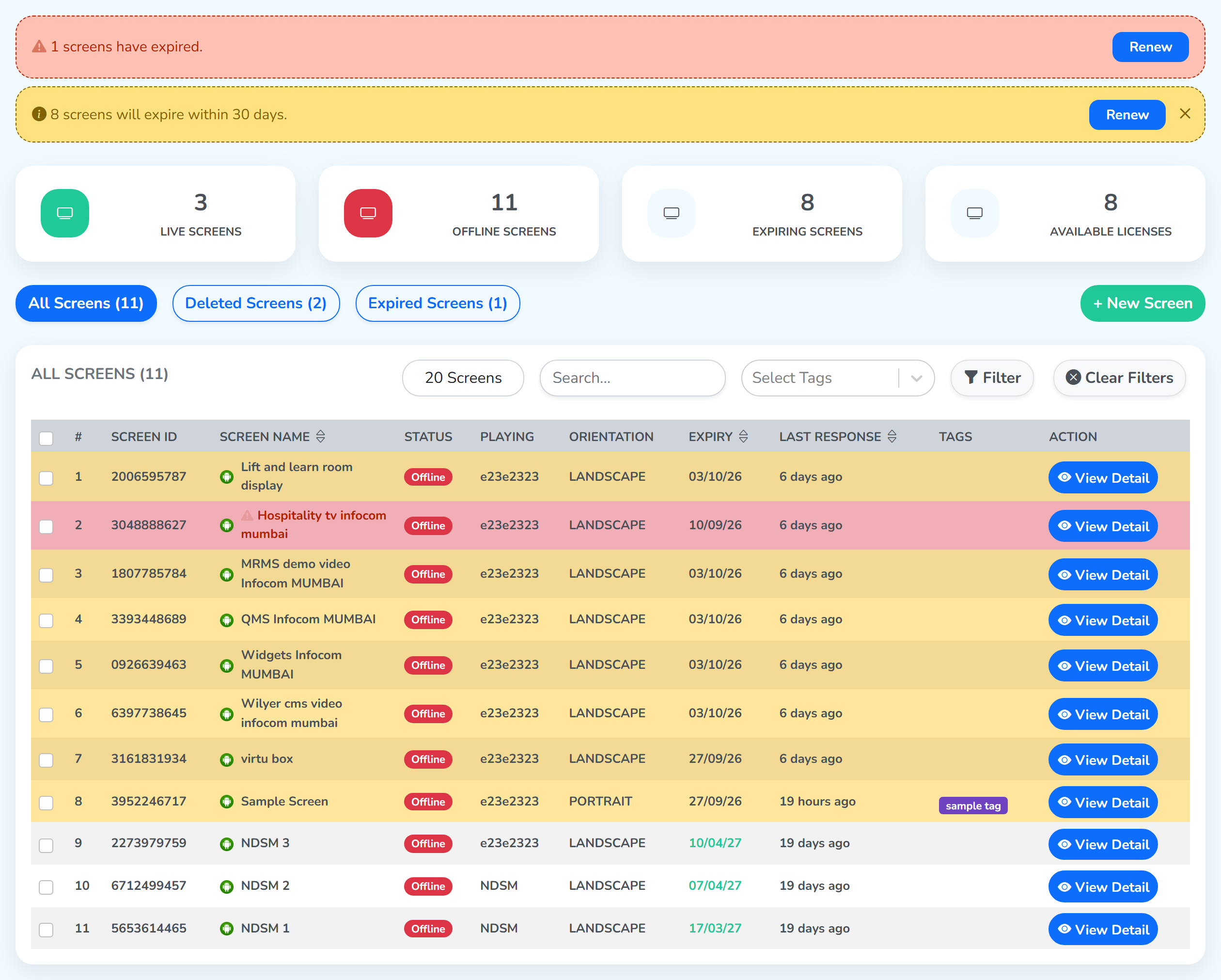Tick the checkbox for virtu box row
1221x980 pixels.
coord(46,759)
